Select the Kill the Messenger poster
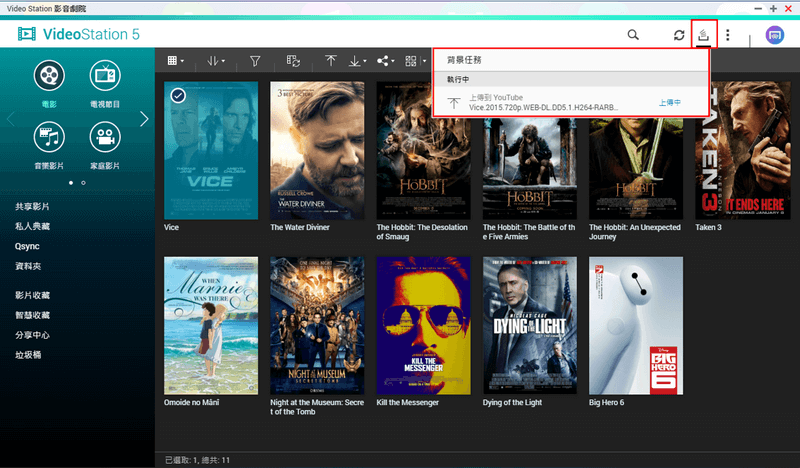This screenshot has width=800, height=468. tap(423, 326)
